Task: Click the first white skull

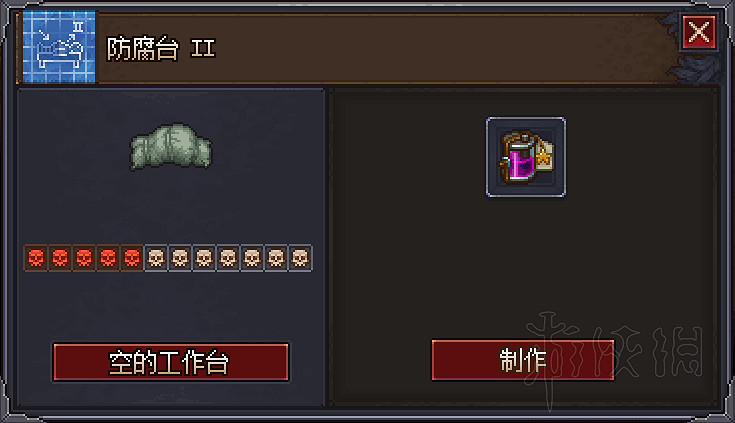Action: click(x=156, y=258)
